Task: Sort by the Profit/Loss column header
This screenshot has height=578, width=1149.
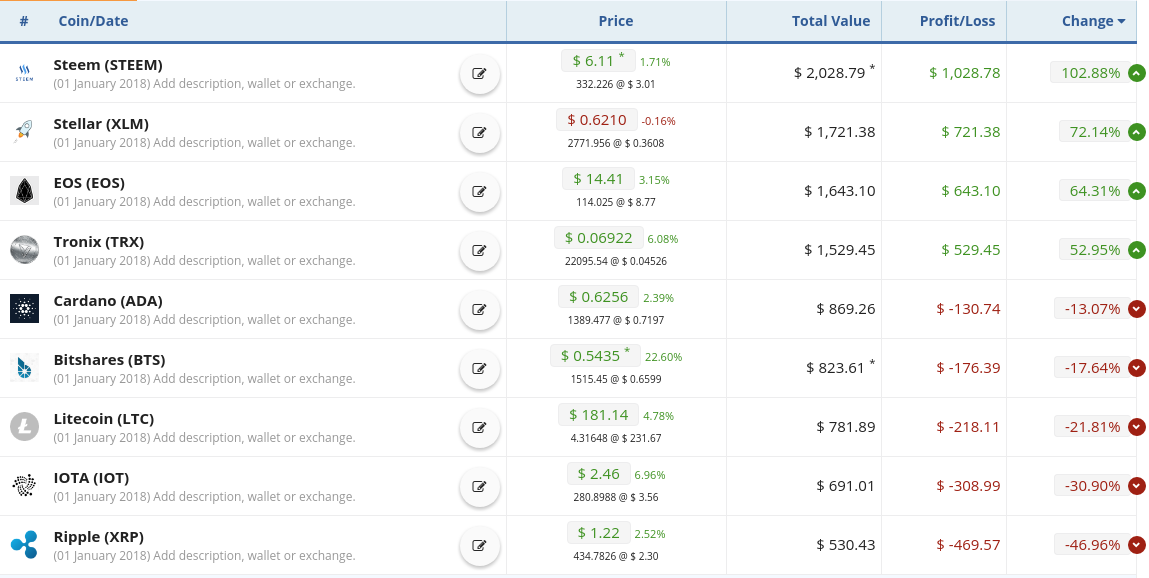Action: (x=957, y=21)
